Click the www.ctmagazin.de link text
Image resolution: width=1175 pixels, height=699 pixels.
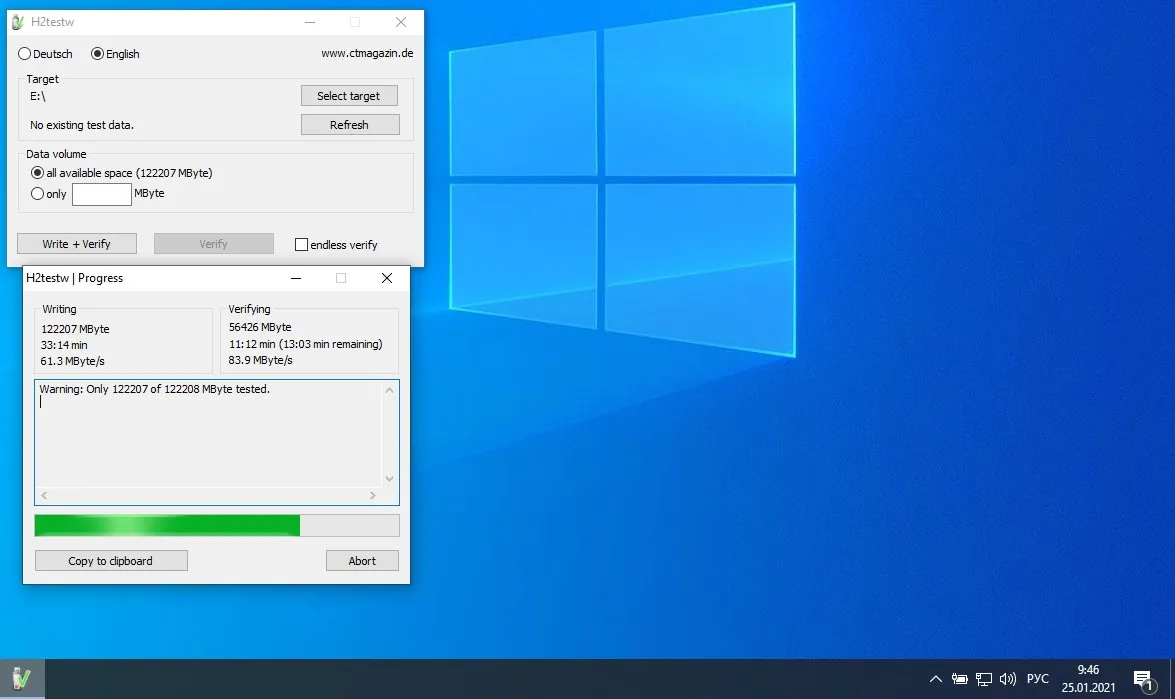367,53
